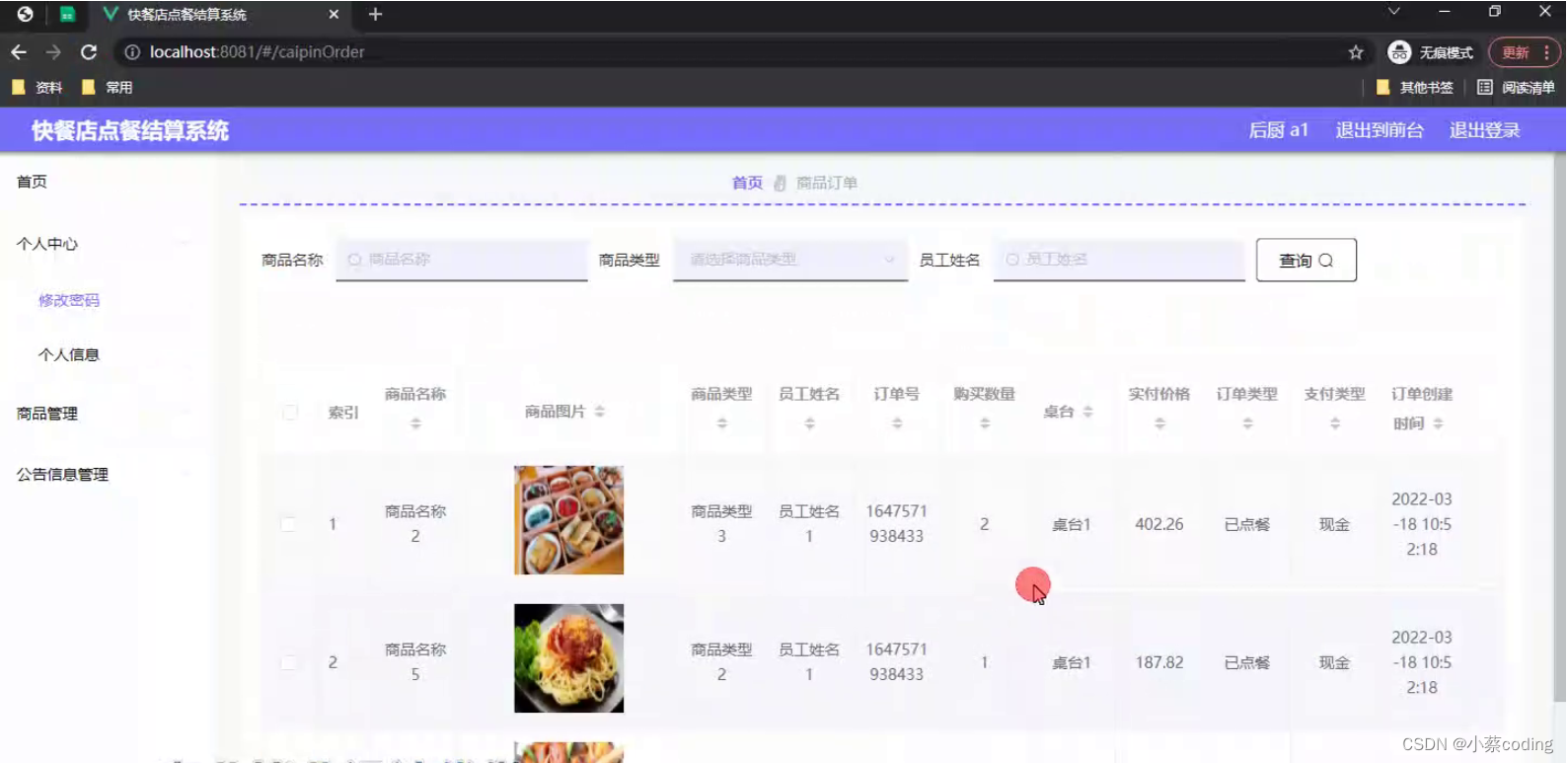Click 商品名称 5 cell in row 2

coord(415,662)
